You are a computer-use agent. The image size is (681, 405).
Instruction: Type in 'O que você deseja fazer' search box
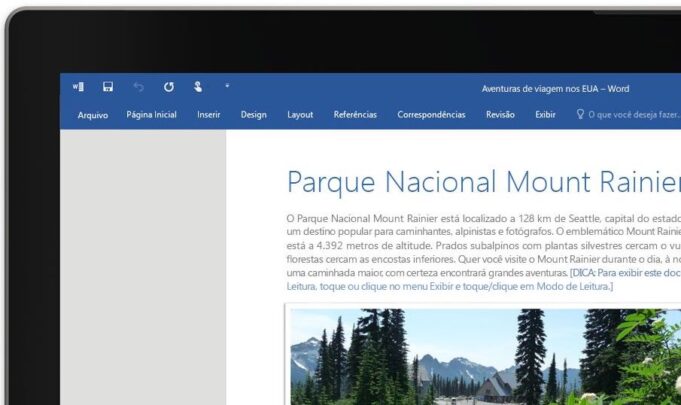634,115
